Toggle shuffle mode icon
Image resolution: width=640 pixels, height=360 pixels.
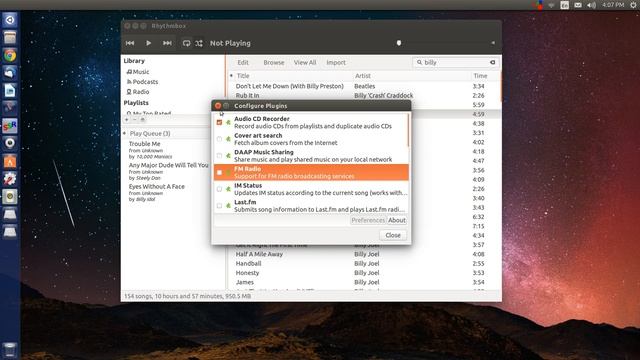click(199, 43)
